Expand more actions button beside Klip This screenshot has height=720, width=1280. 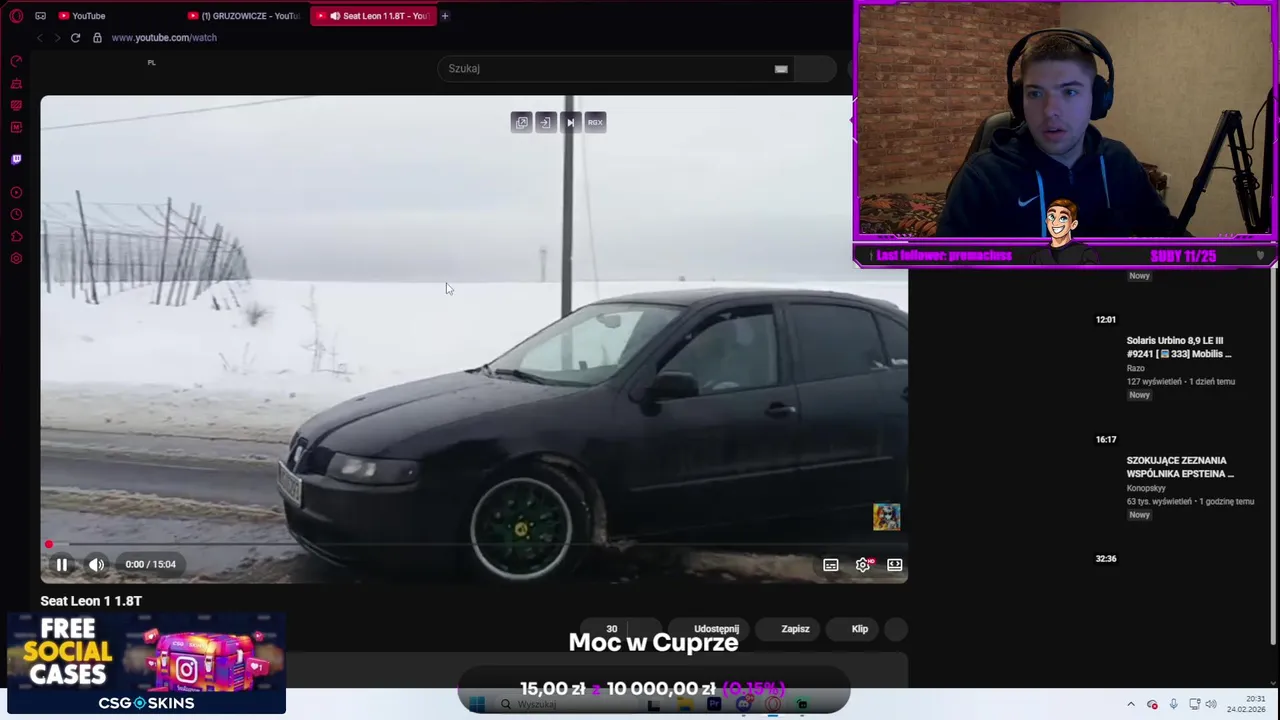click(x=896, y=629)
